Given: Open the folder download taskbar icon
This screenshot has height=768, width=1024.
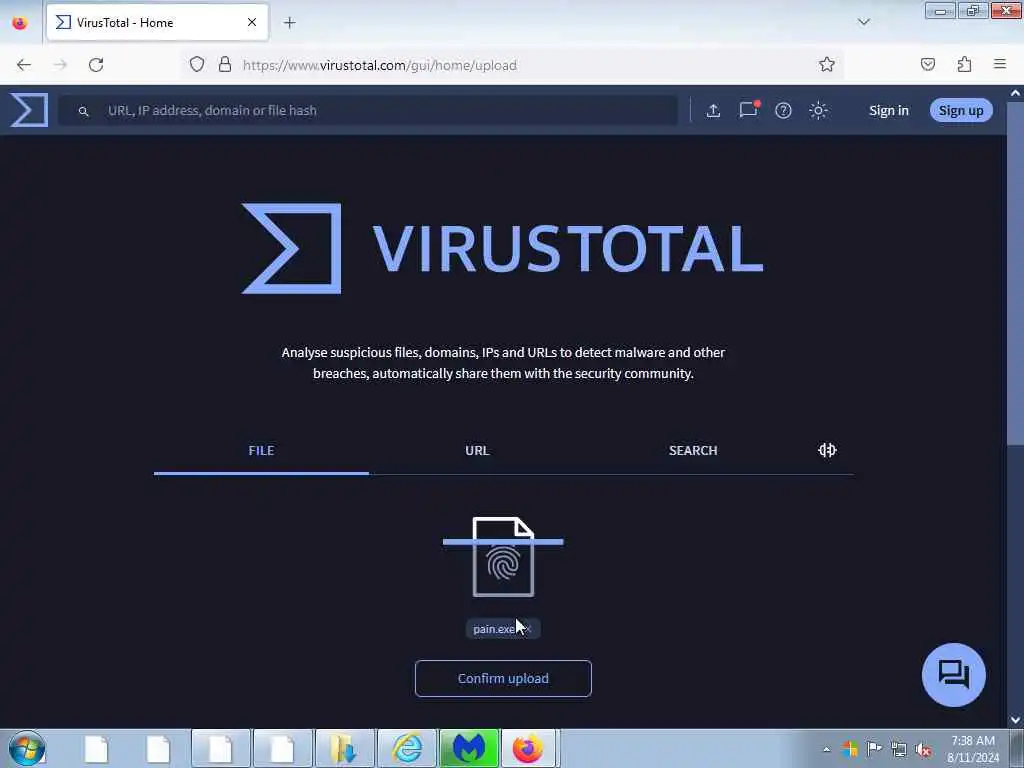Looking at the screenshot, I should coord(344,748).
